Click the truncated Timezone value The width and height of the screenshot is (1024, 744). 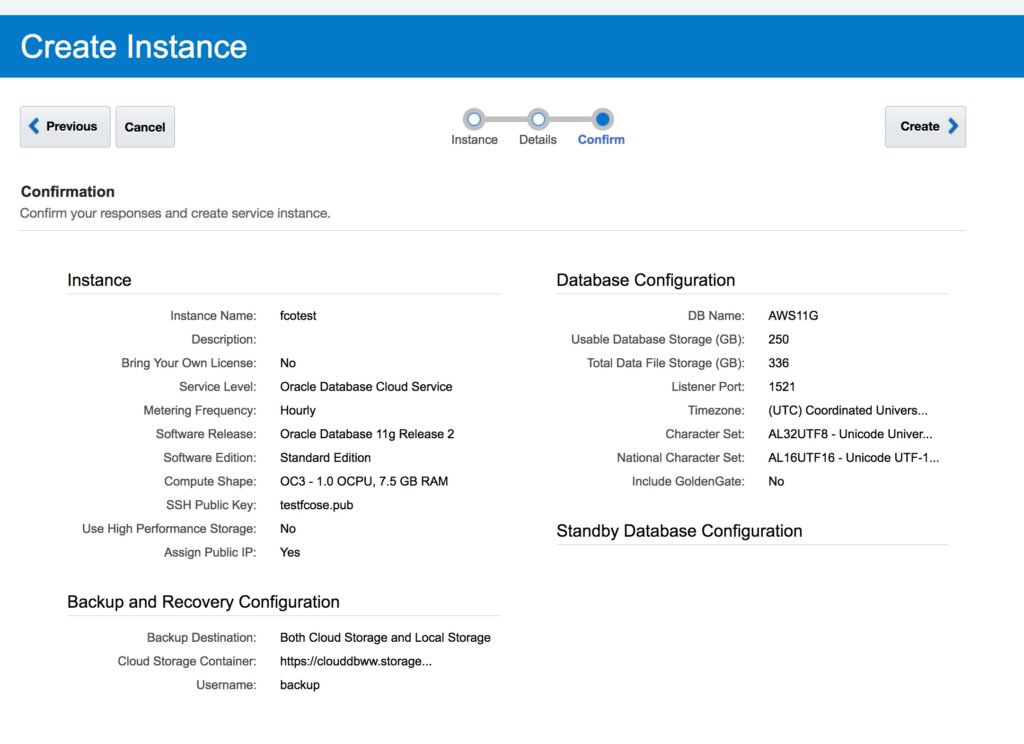tap(849, 411)
